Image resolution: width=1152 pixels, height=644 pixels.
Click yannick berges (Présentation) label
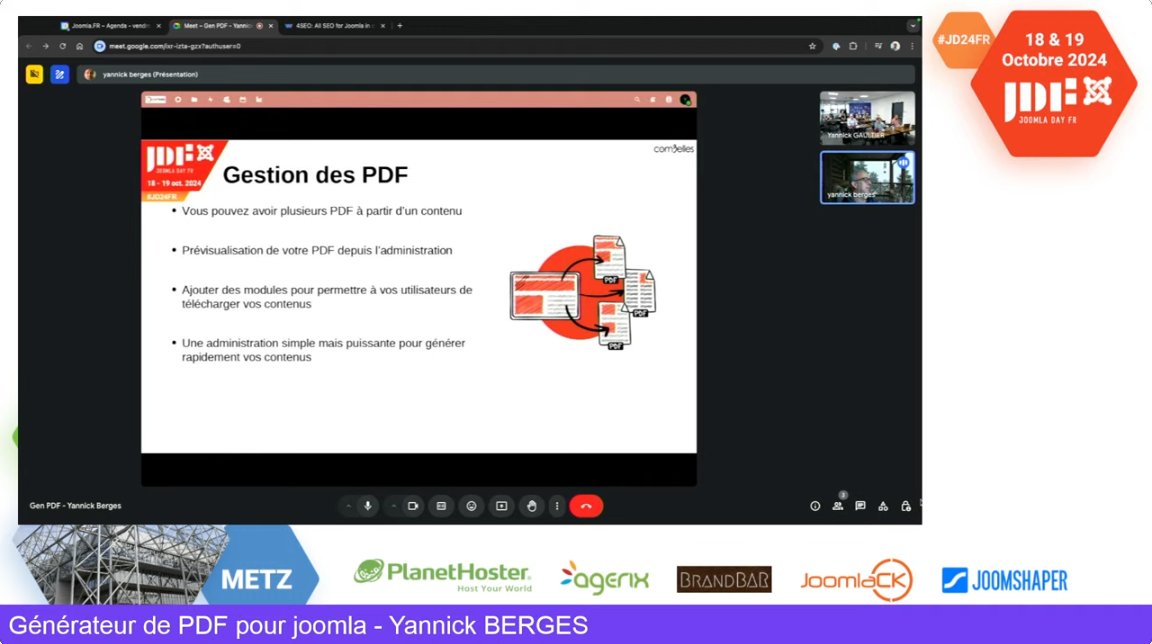pyautogui.click(x=150, y=74)
